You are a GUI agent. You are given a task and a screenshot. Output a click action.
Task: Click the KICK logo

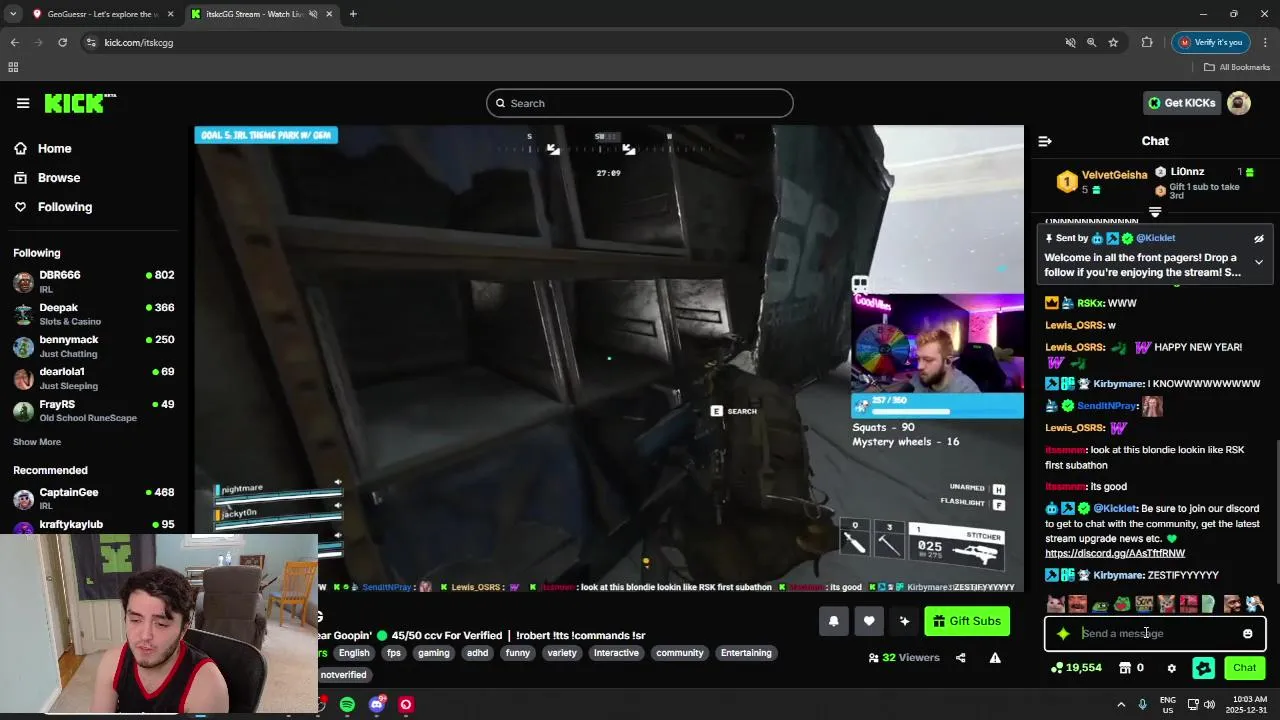click(80, 103)
